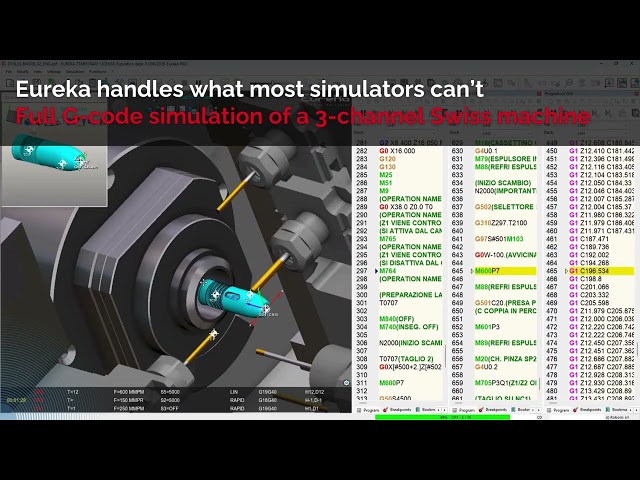Image resolution: width=640 pixels, height=480 pixels.
Task: Select line 282 G0 X16.000
Action: [x=397, y=151]
